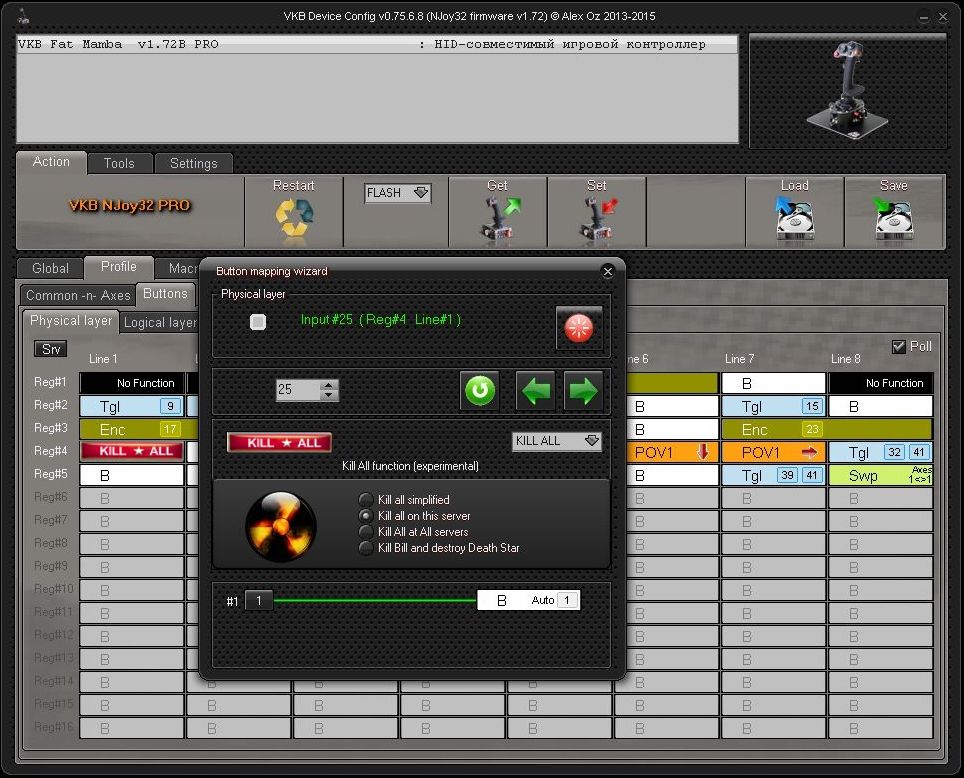
Task: Click Reg#5 Line 1 B cell
Action: point(132,475)
